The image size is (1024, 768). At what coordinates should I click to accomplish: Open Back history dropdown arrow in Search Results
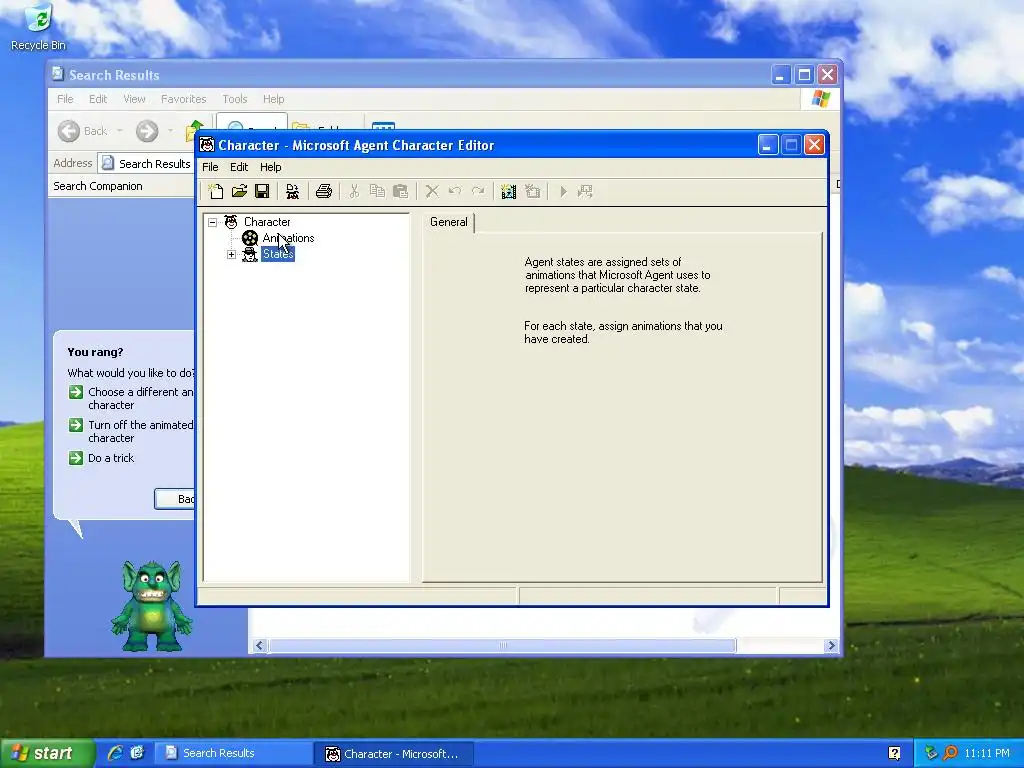120,131
